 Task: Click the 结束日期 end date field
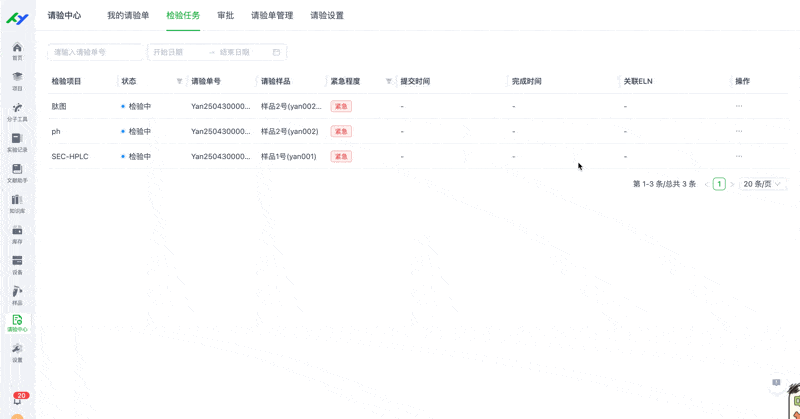242,52
